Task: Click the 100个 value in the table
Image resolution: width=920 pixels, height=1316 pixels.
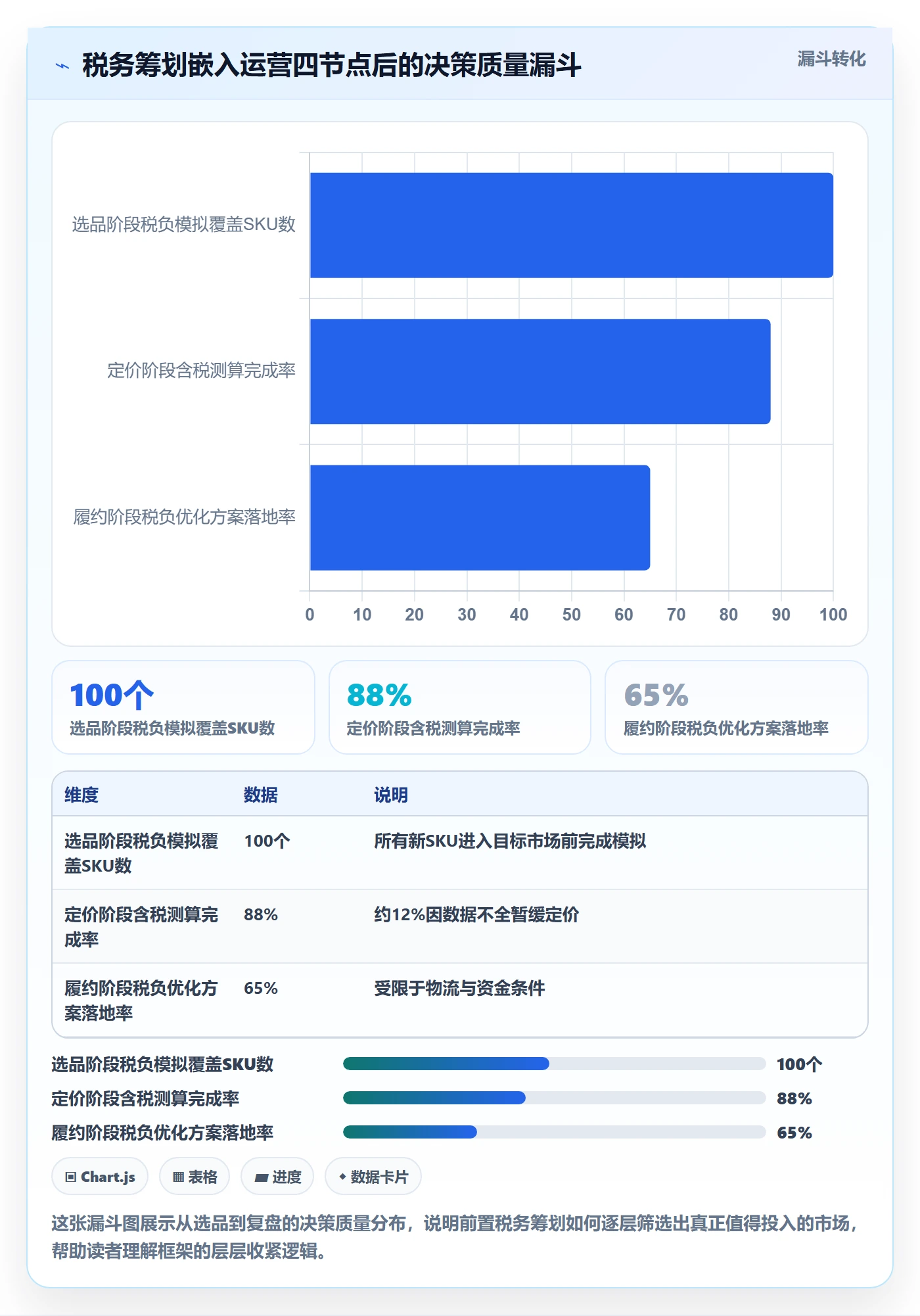Action: [x=267, y=841]
